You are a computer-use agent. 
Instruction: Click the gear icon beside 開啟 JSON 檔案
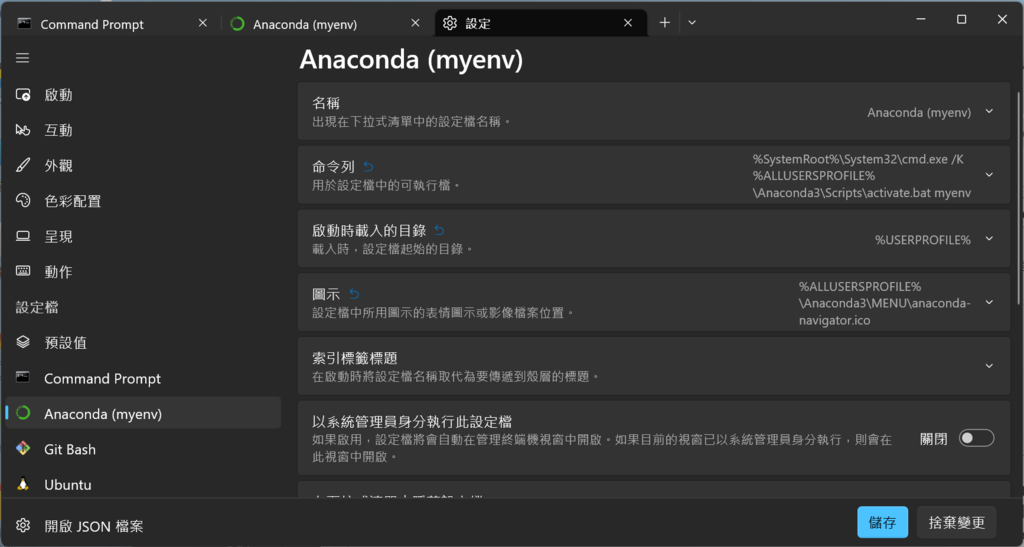[23, 525]
